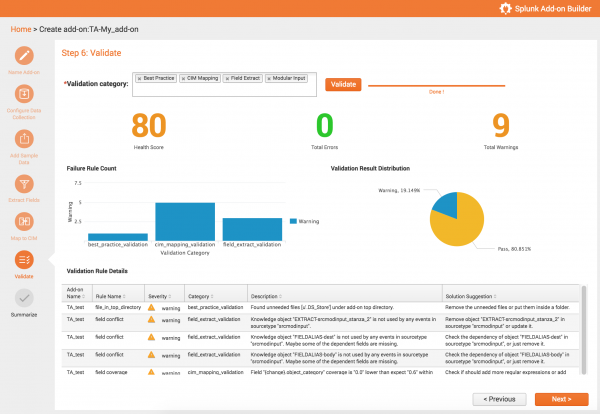Click the Home breadcrumb link
The width and height of the screenshot is (600, 414).
coord(21,29)
